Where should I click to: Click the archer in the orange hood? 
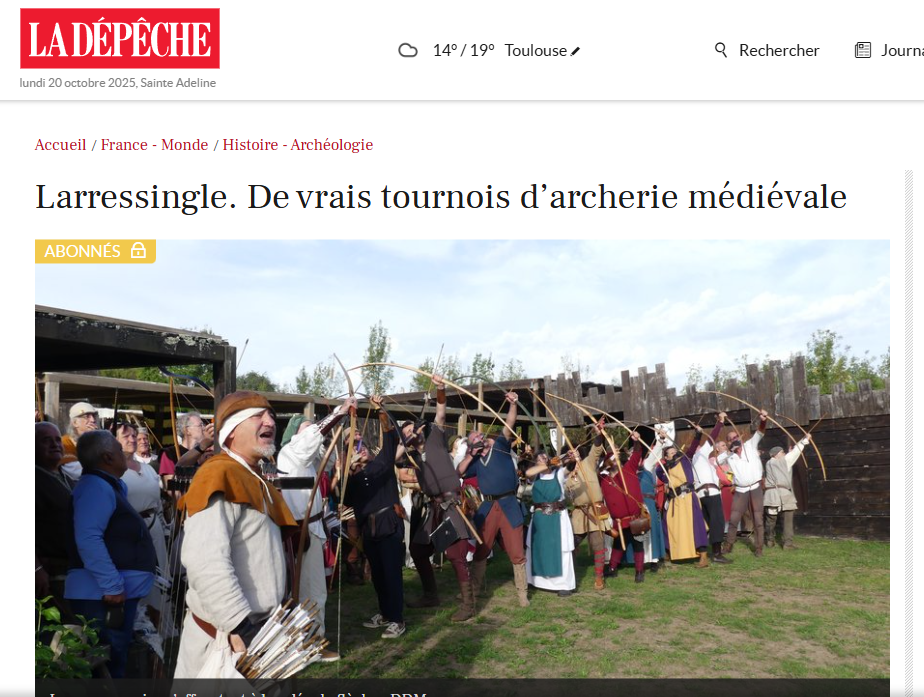(239, 530)
